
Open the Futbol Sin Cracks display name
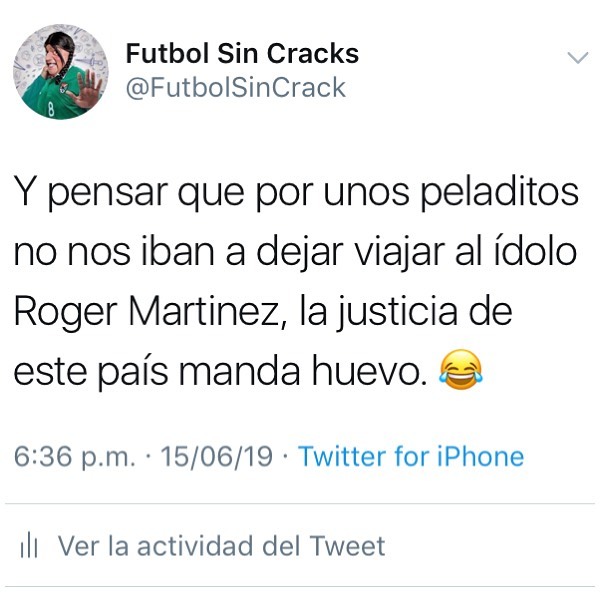point(242,53)
